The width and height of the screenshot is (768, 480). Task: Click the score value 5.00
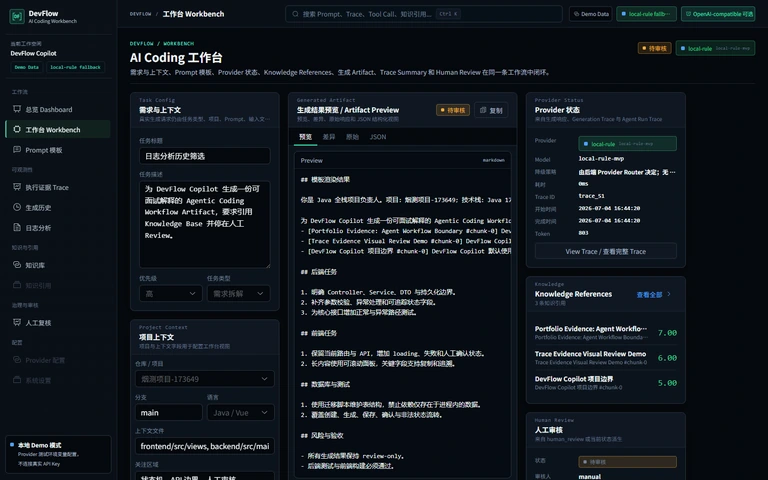[x=667, y=383]
